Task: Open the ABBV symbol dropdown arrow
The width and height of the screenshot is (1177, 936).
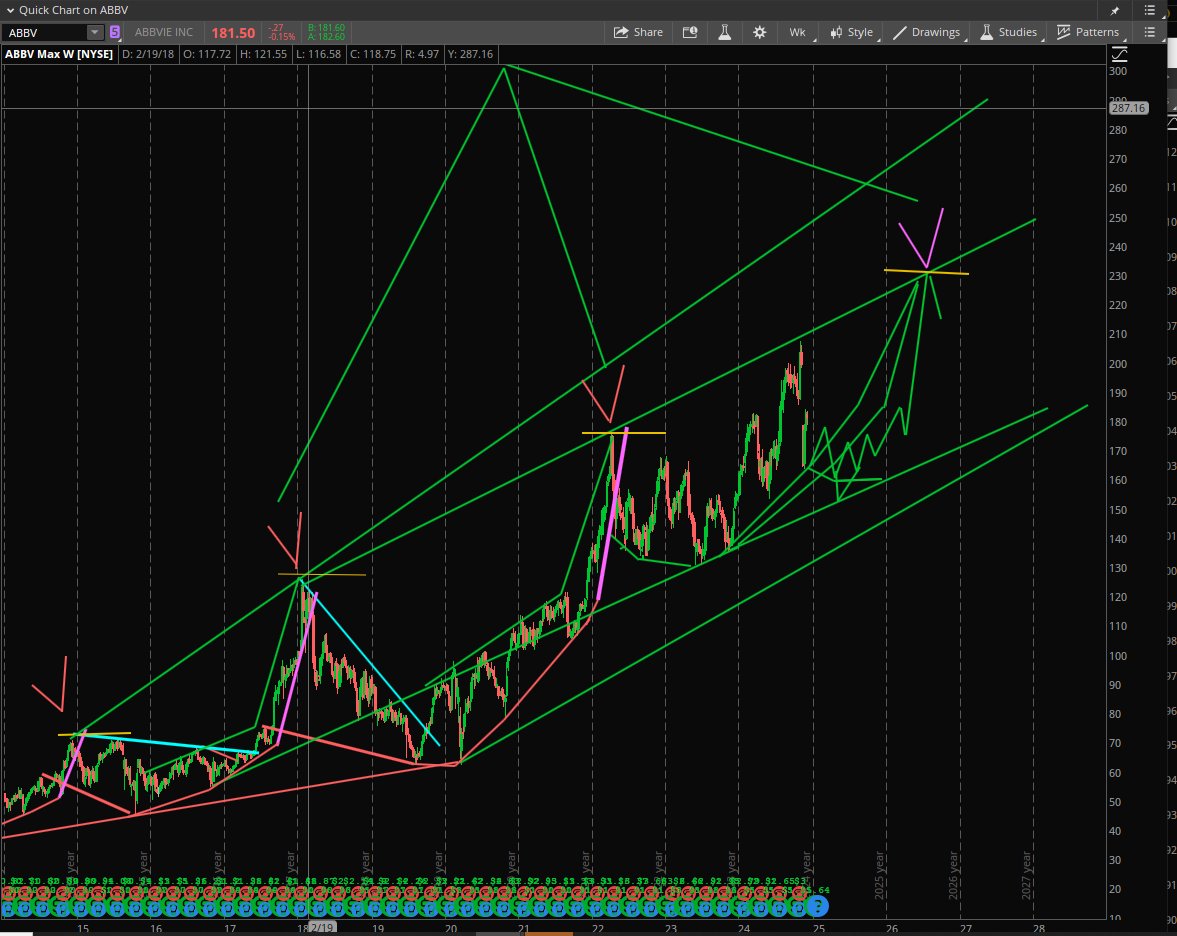Action: pos(95,31)
